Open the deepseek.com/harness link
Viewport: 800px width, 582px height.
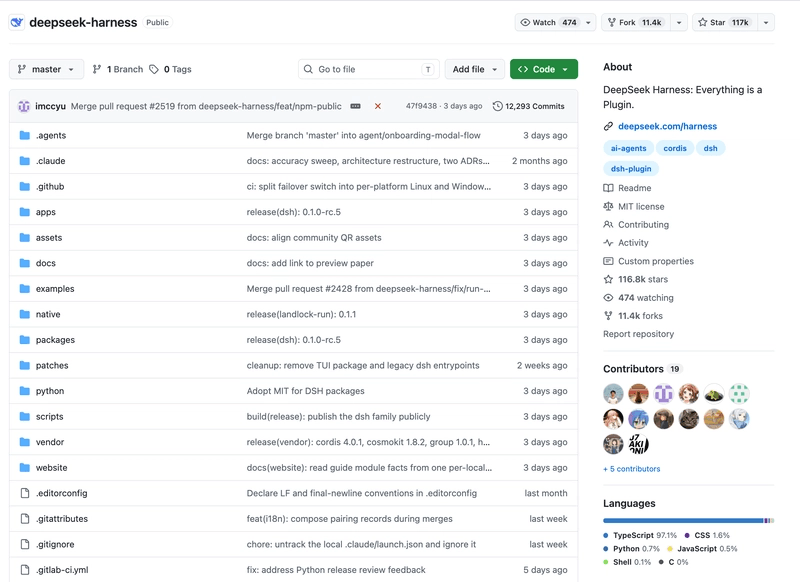click(667, 126)
